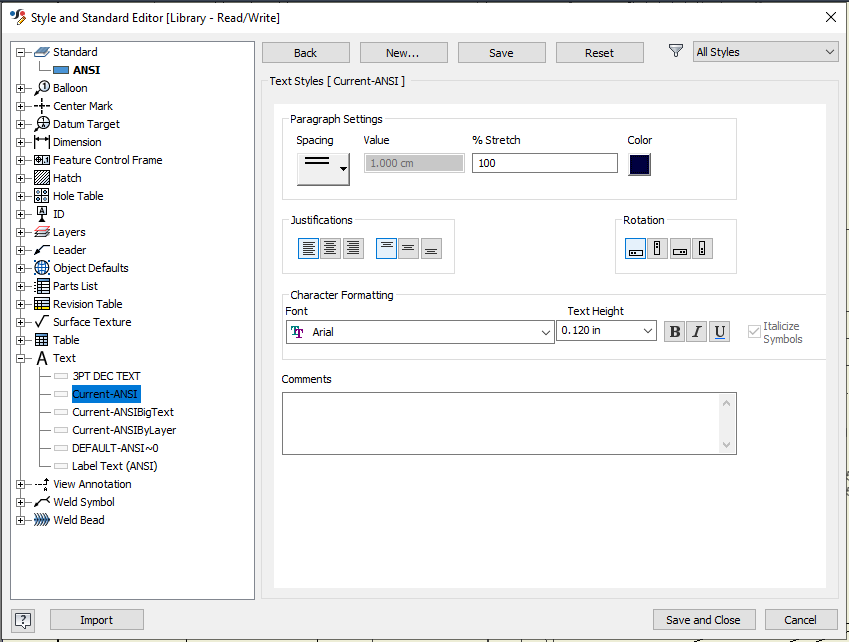Enable underline formatting
Image resolution: width=849 pixels, height=642 pixels.
point(720,331)
